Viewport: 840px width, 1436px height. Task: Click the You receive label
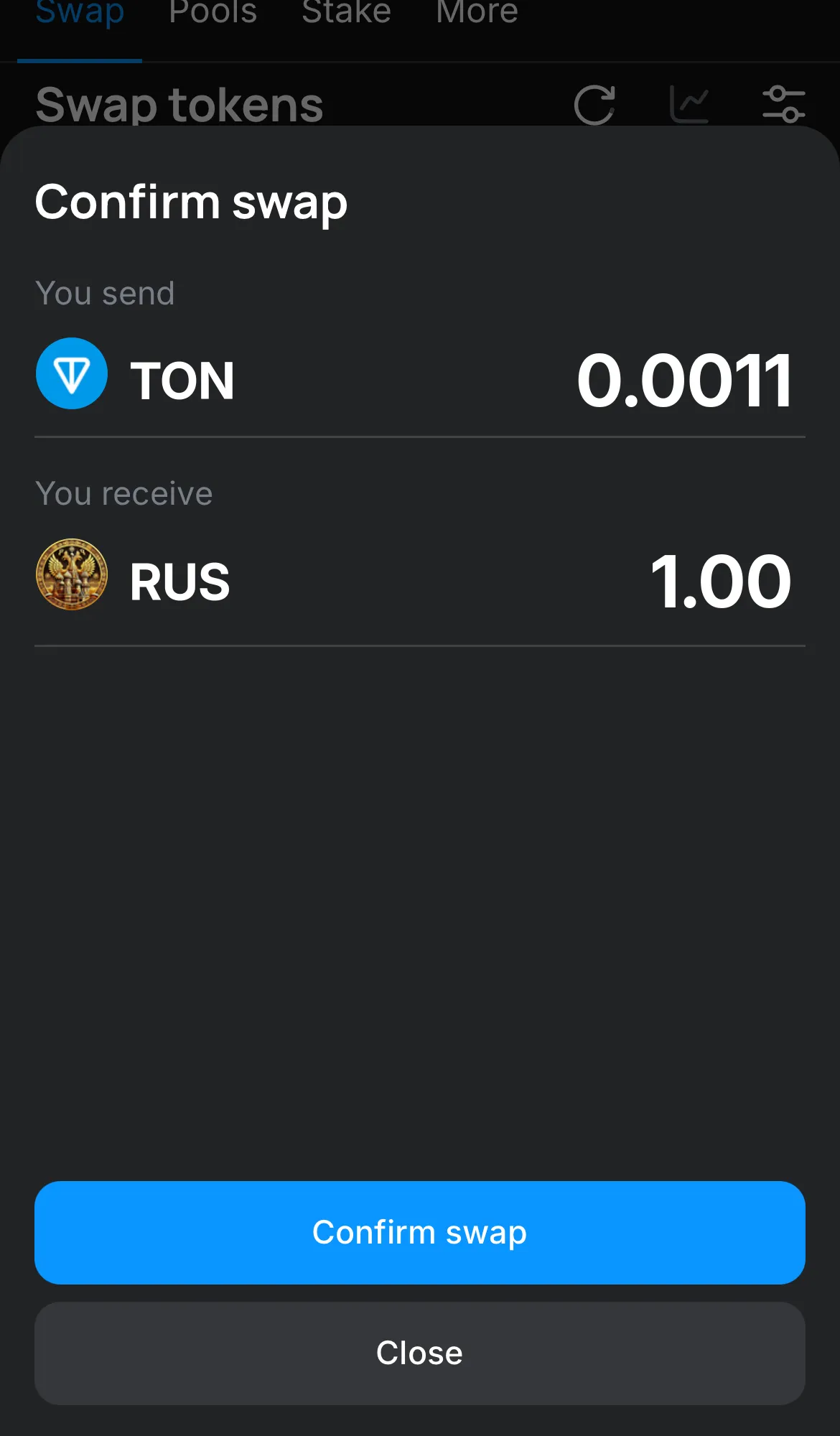tap(124, 494)
